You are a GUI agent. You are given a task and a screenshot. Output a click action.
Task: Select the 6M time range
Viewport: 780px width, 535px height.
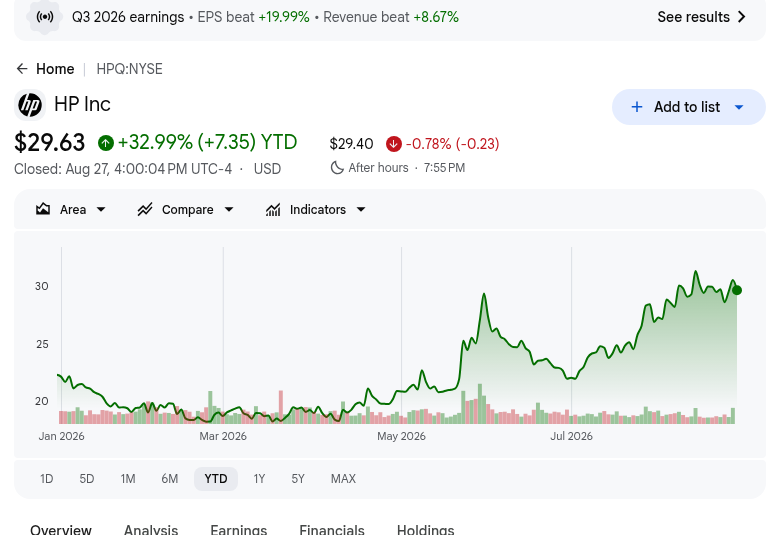pos(170,479)
